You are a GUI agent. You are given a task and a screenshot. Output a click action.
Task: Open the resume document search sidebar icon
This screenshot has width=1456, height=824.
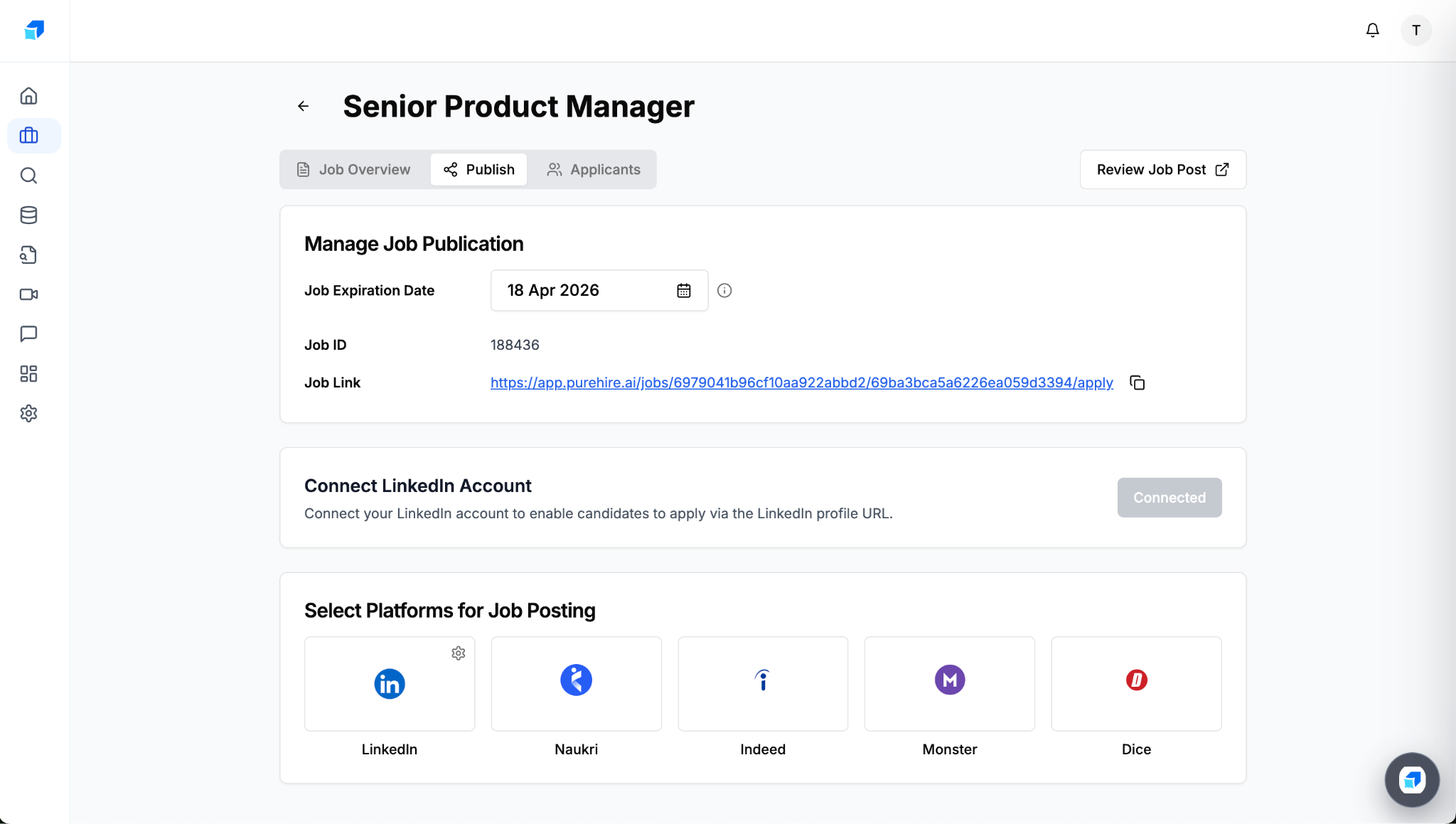[x=28, y=255]
